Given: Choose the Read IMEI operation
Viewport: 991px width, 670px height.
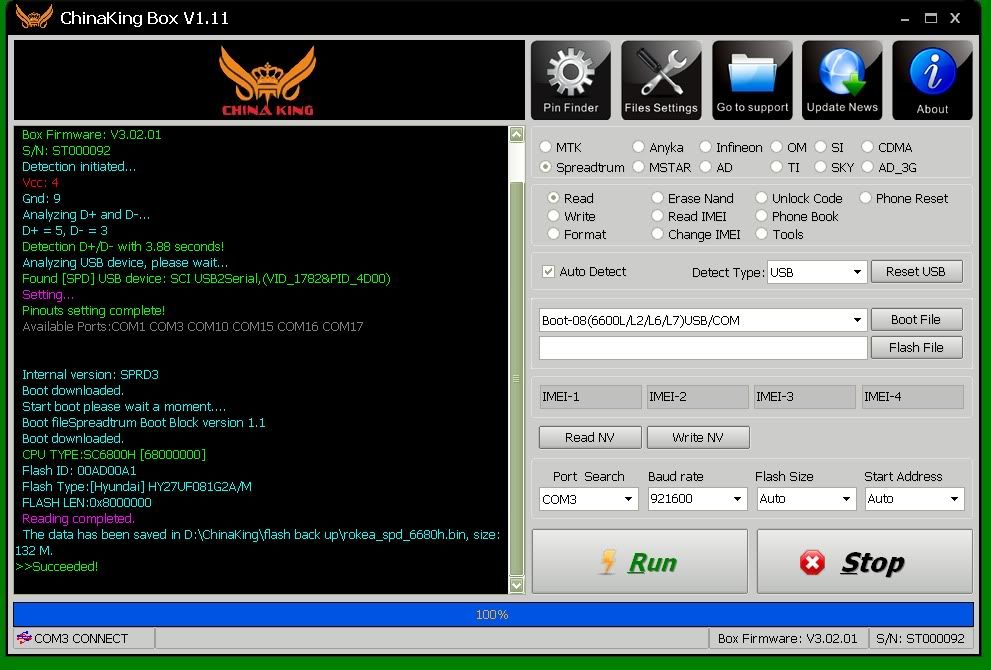Looking at the screenshot, I should click(657, 216).
